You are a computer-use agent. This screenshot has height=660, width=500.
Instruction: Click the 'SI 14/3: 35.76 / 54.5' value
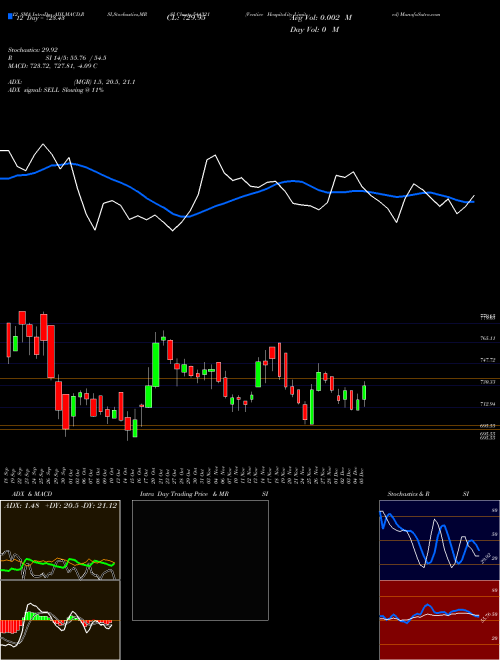pyautogui.click(x=76, y=58)
